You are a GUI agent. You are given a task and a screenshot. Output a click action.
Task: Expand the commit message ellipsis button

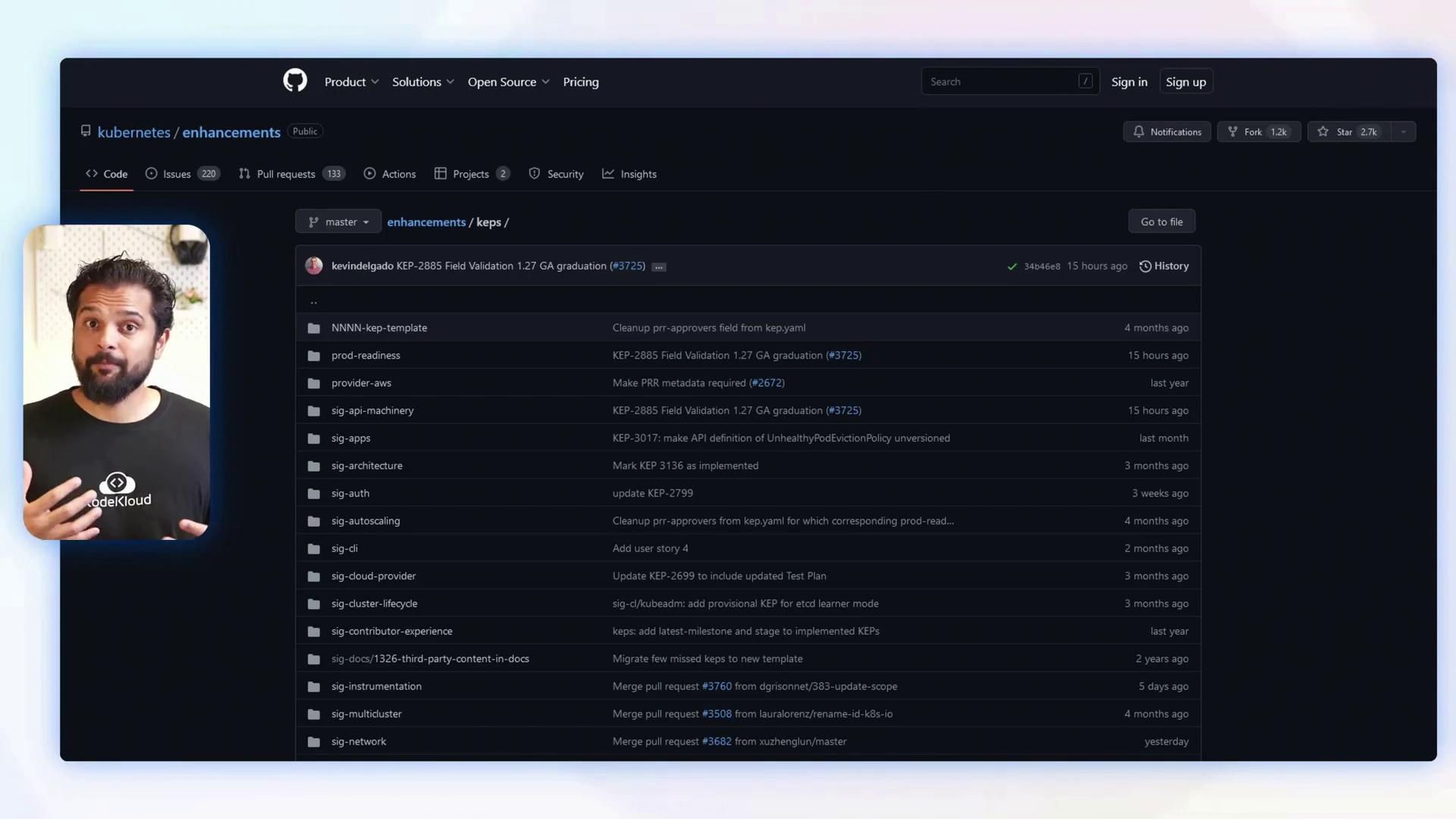pos(659,267)
